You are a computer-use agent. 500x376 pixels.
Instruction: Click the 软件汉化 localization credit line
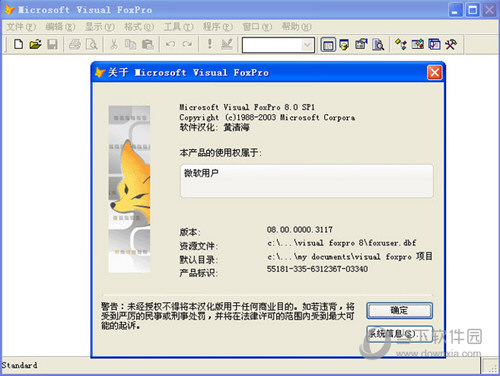(x=214, y=127)
